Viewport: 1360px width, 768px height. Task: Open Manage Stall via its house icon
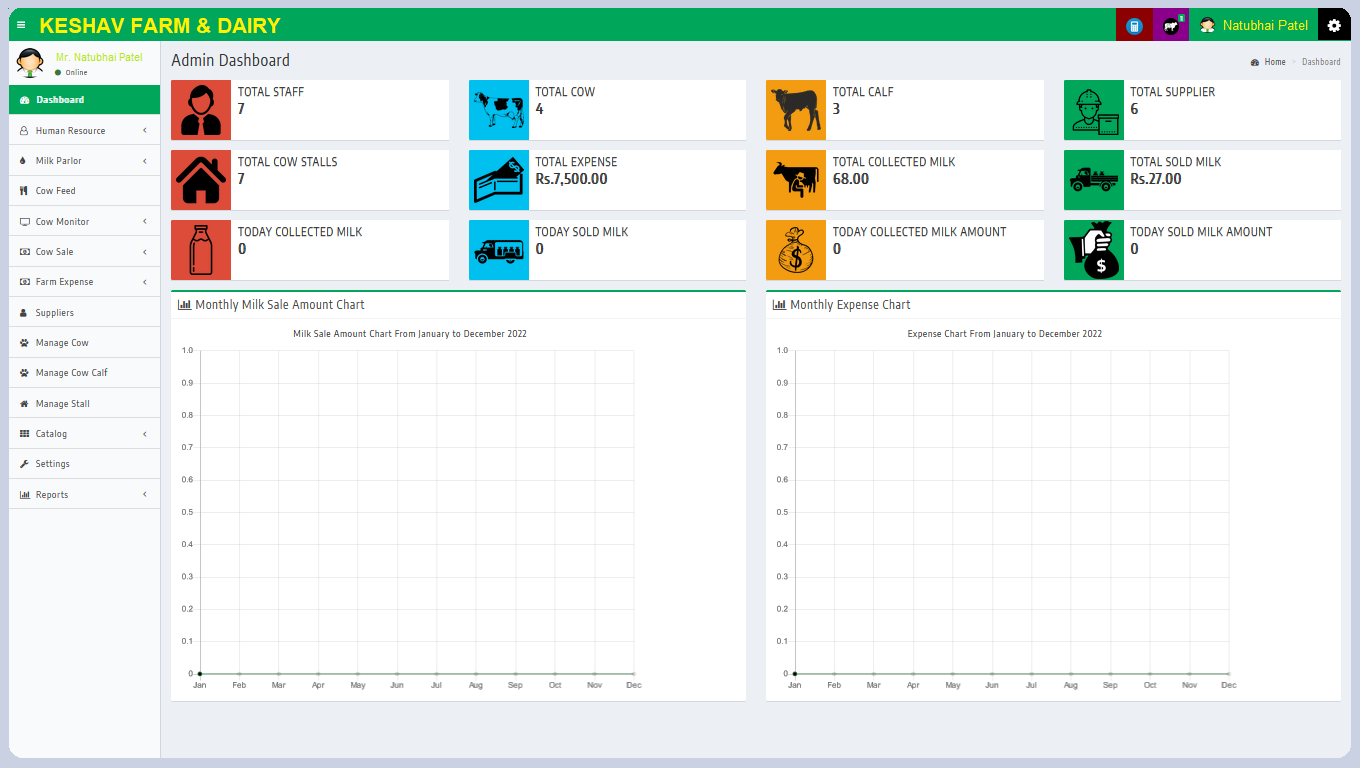pyautogui.click(x=22, y=403)
